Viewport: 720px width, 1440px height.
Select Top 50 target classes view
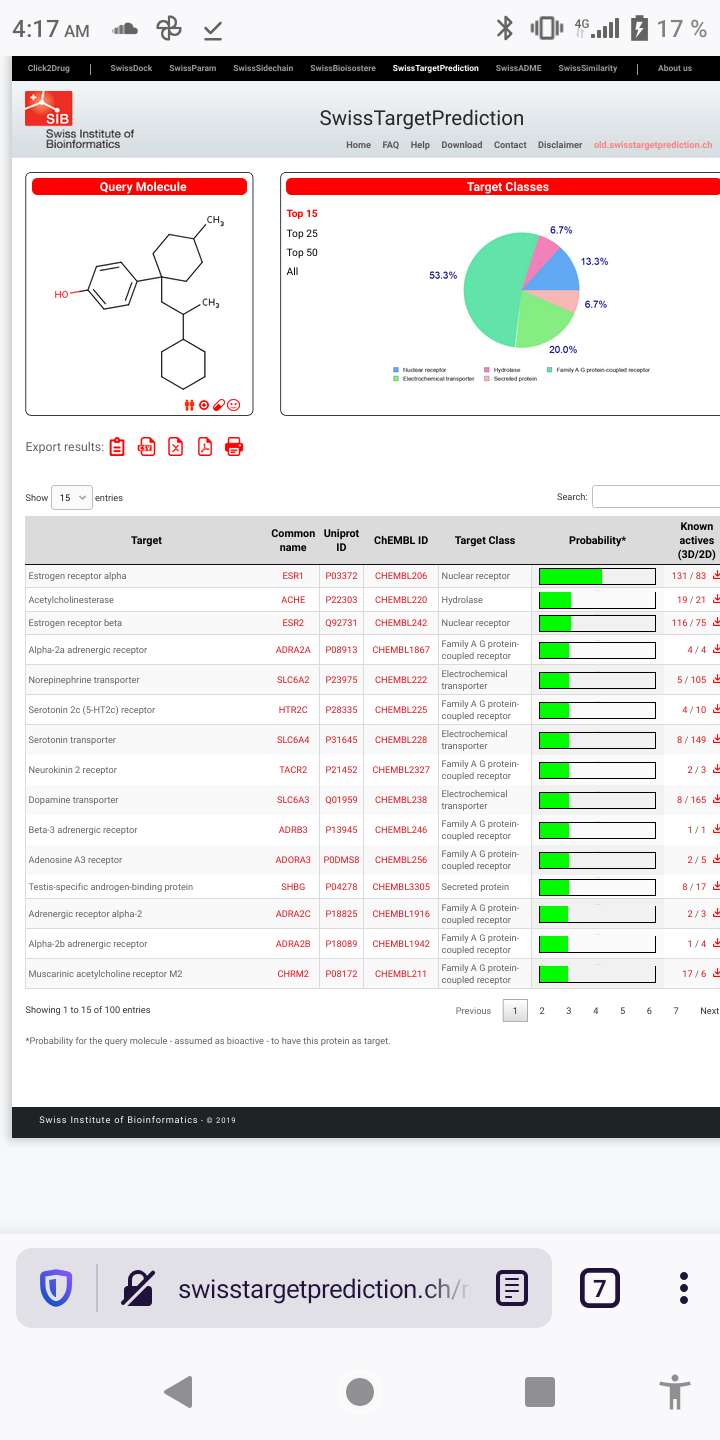pyautogui.click(x=302, y=252)
